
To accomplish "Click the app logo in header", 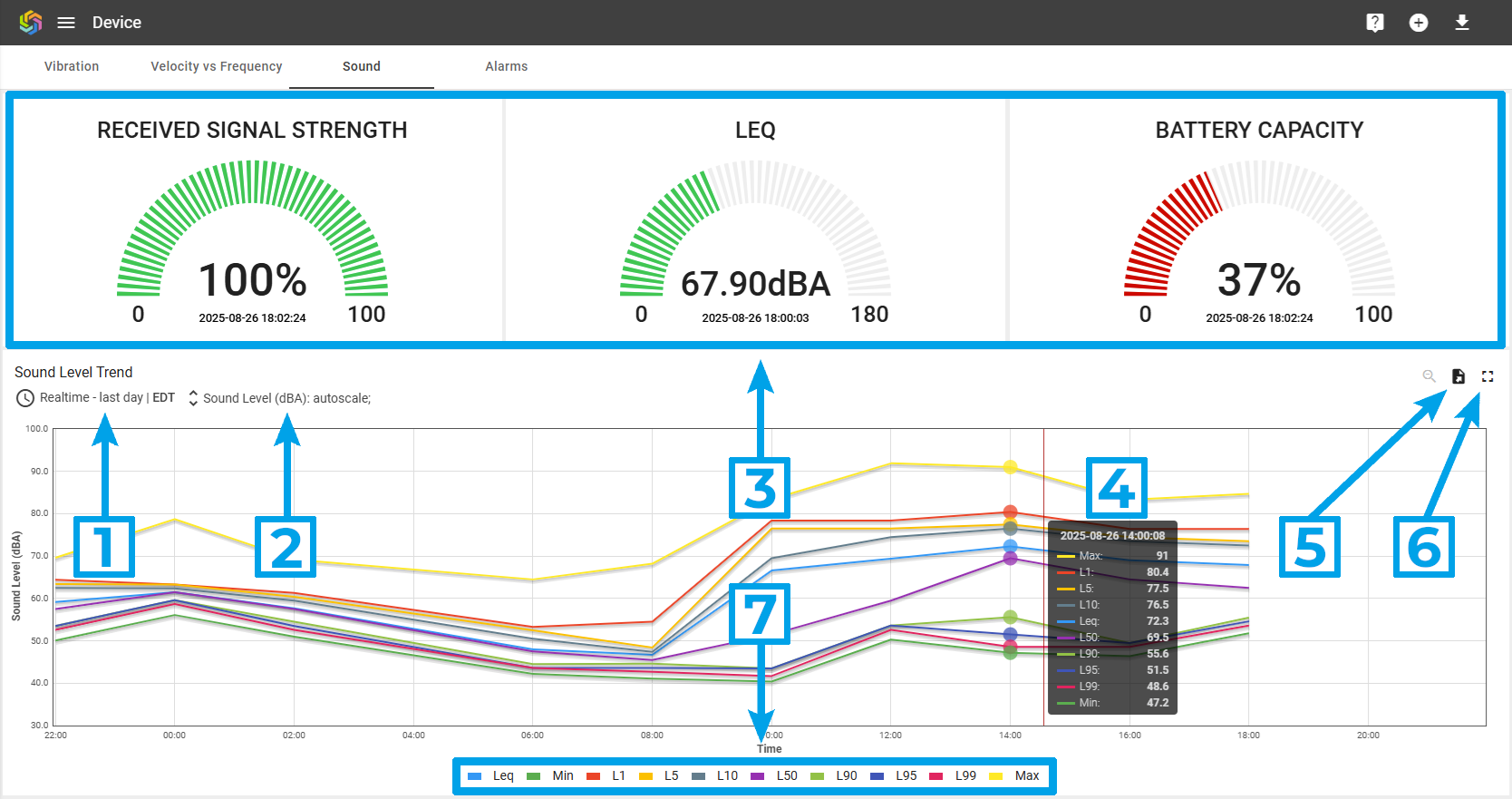I will tap(31, 23).
